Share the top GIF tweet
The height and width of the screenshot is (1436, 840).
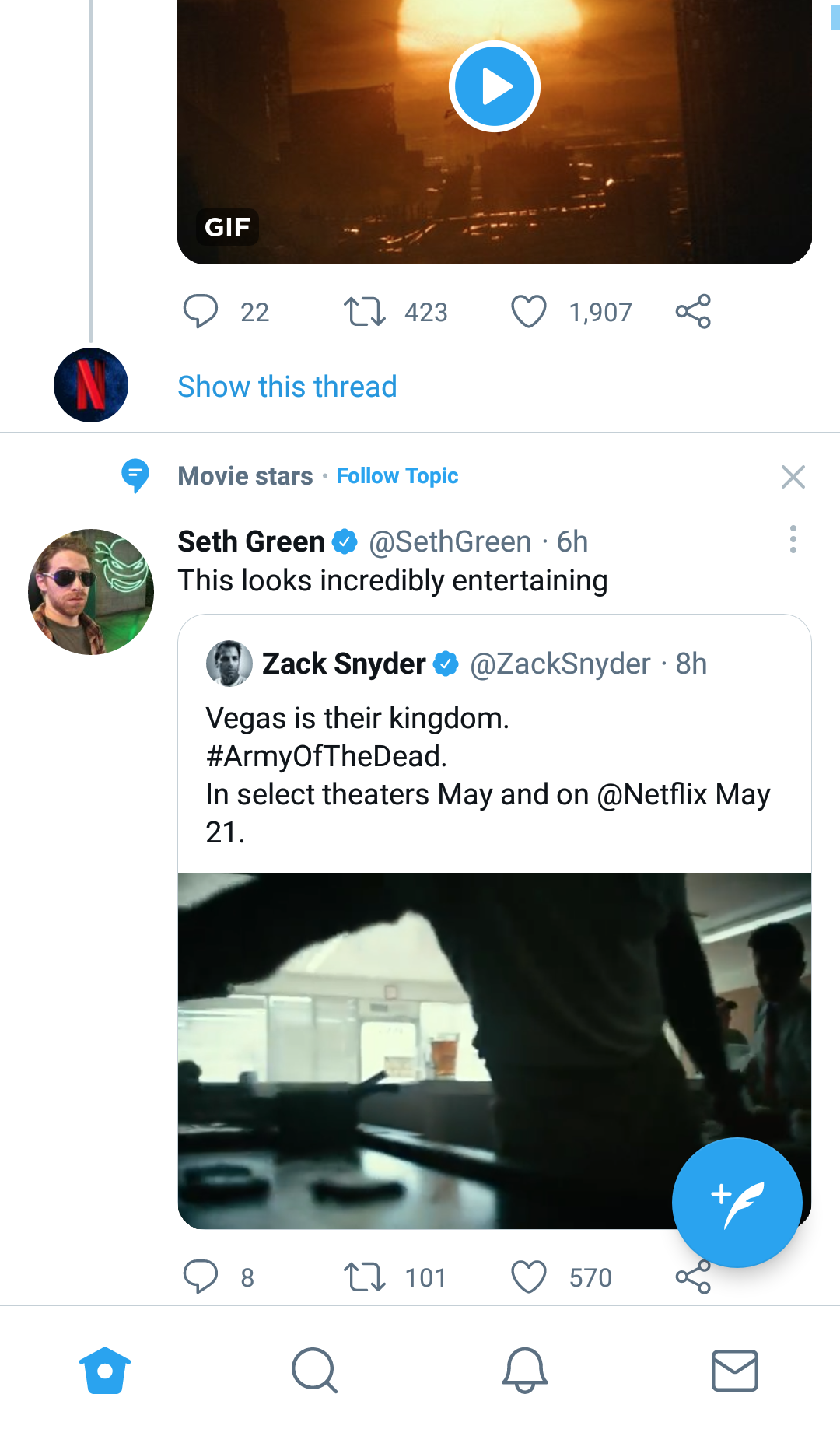click(693, 312)
